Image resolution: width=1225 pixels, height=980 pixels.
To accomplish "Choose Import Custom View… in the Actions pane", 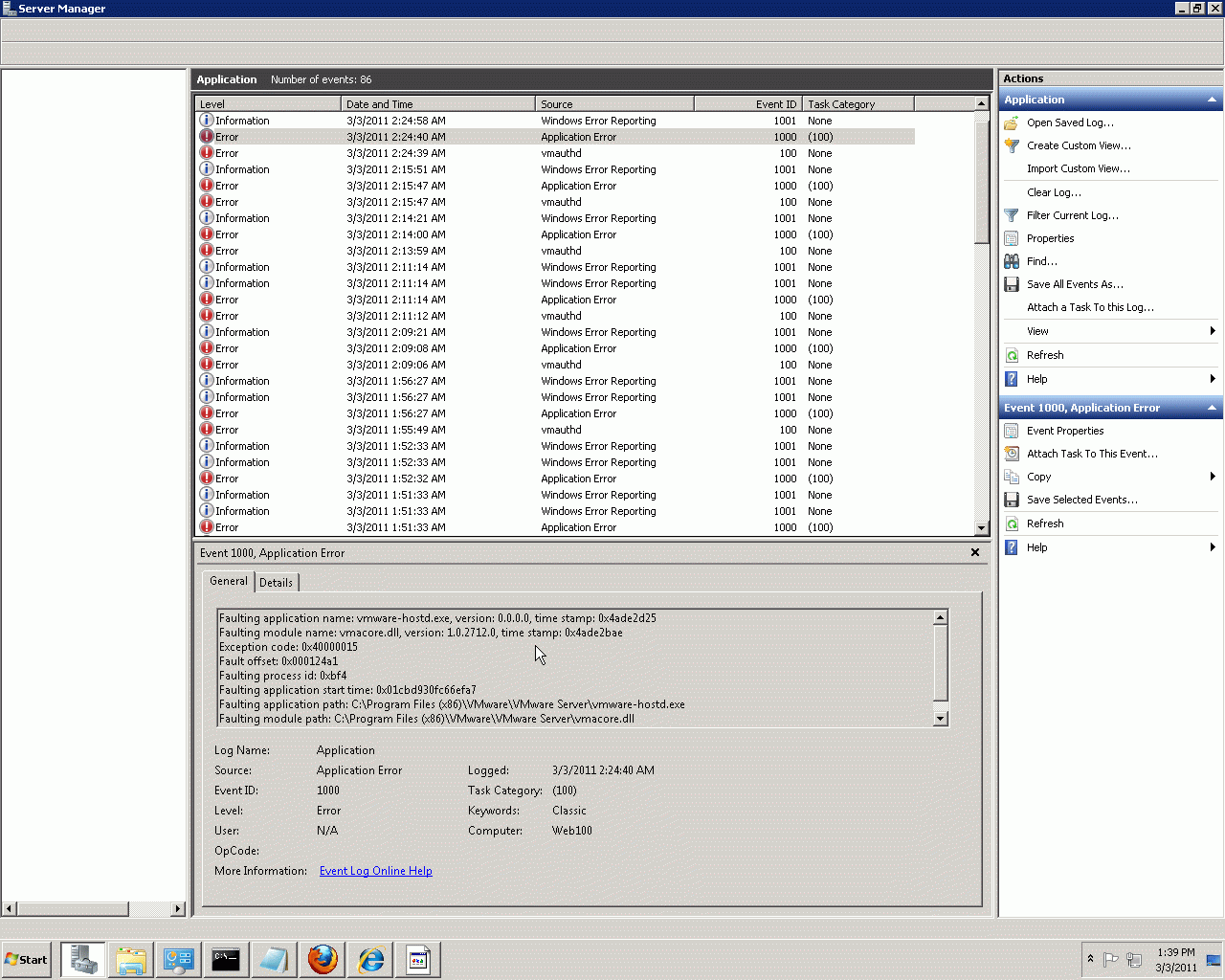I will pyautogui.click(x=1079, y=168).
